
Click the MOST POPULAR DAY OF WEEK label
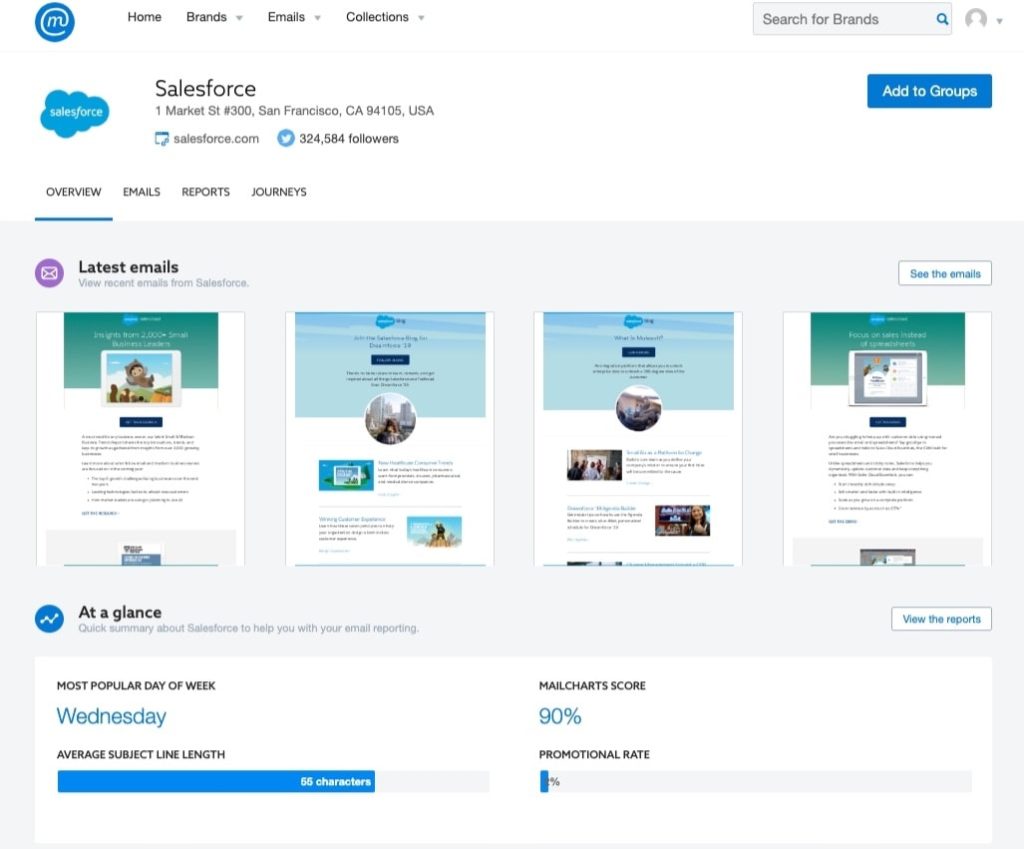[136, 686]
